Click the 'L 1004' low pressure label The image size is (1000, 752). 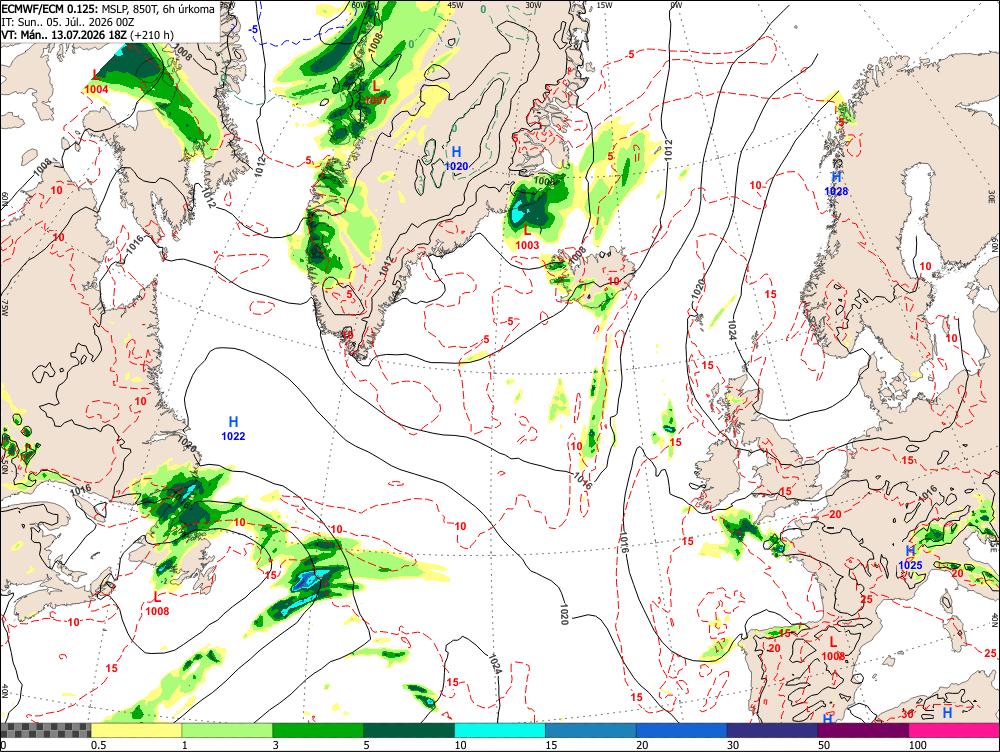96,82
